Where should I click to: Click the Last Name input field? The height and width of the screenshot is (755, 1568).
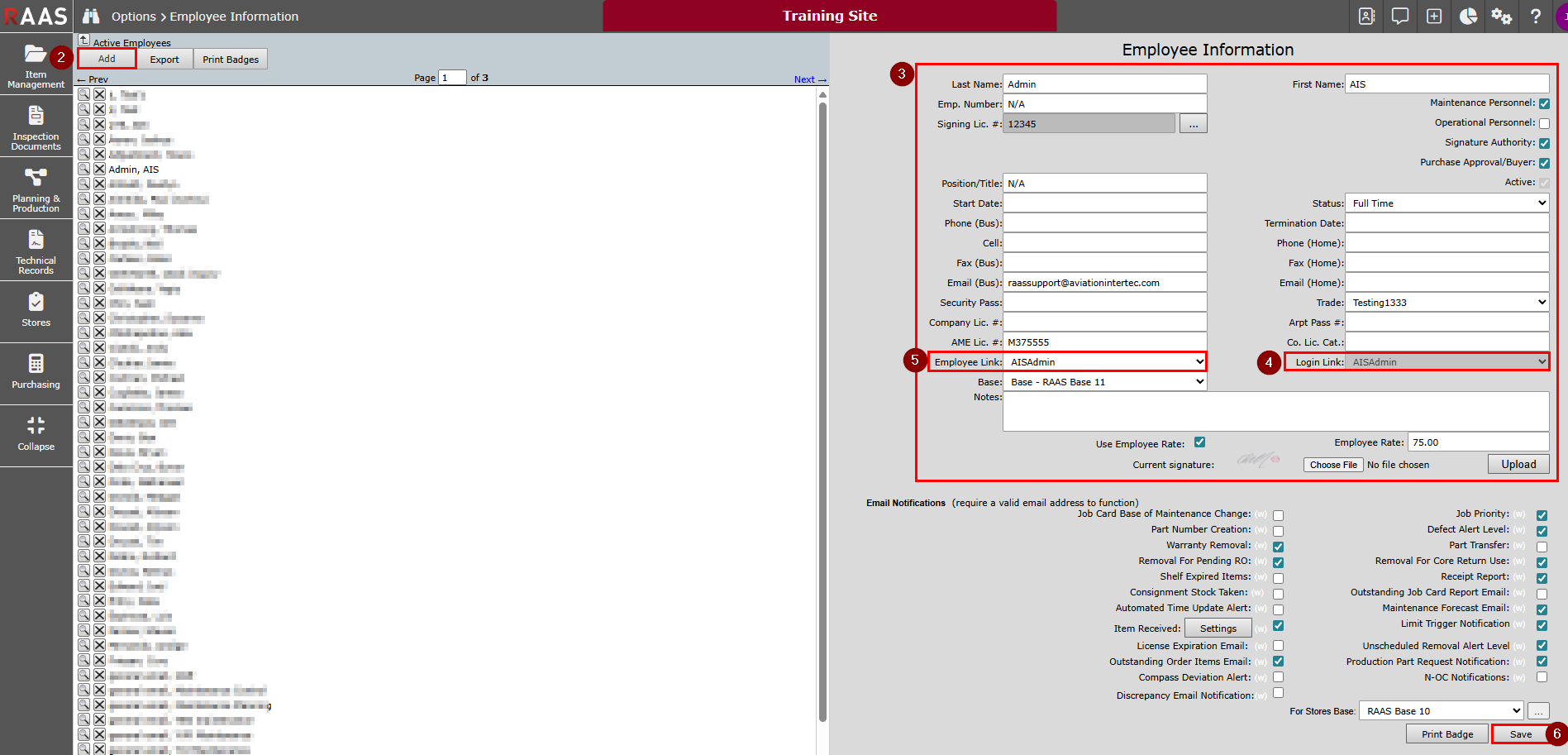pyautogui.click(x=1104, y=84)
